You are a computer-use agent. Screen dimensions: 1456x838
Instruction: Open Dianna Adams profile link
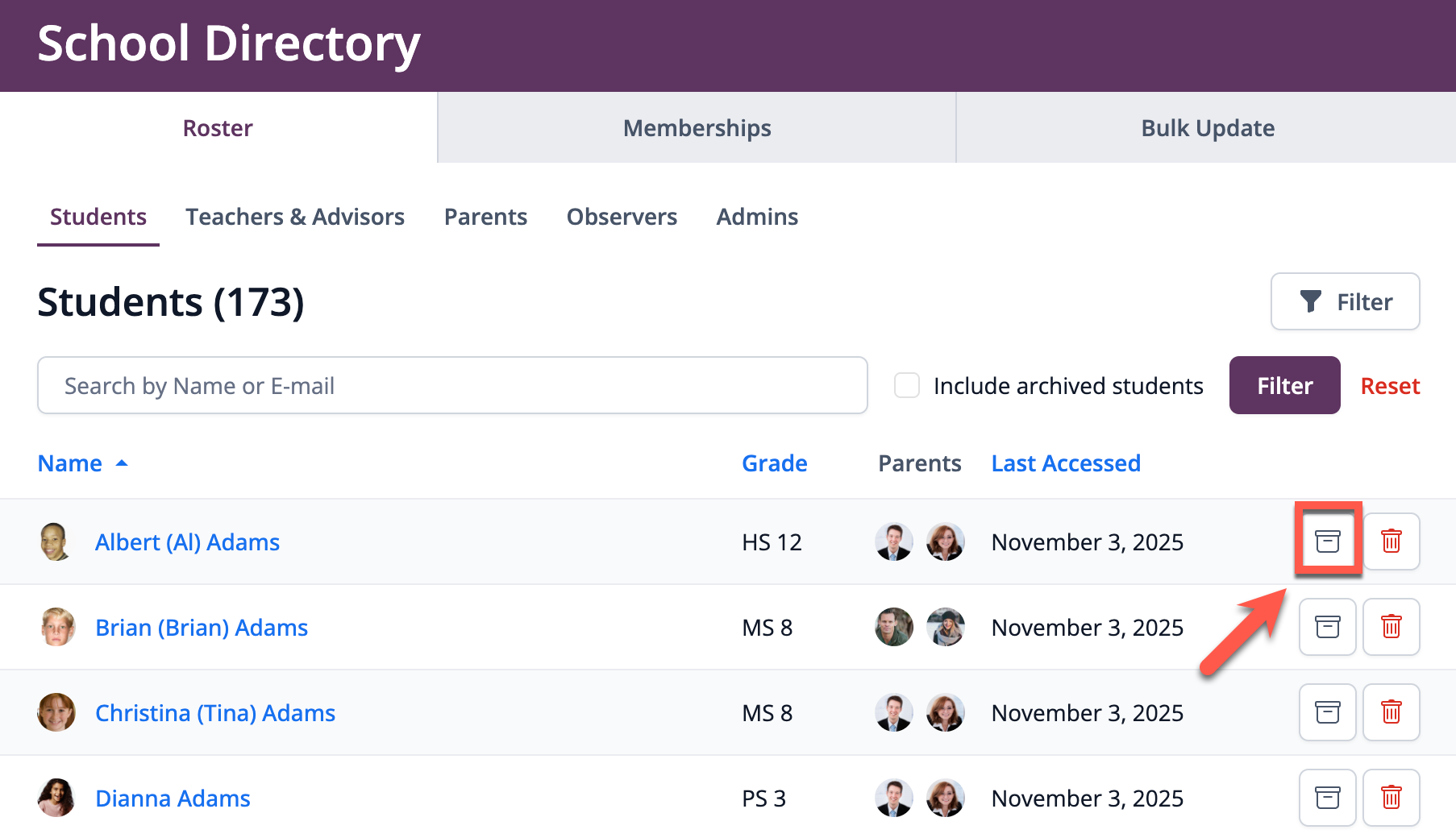pyautogui.click(x=173, y=799)
